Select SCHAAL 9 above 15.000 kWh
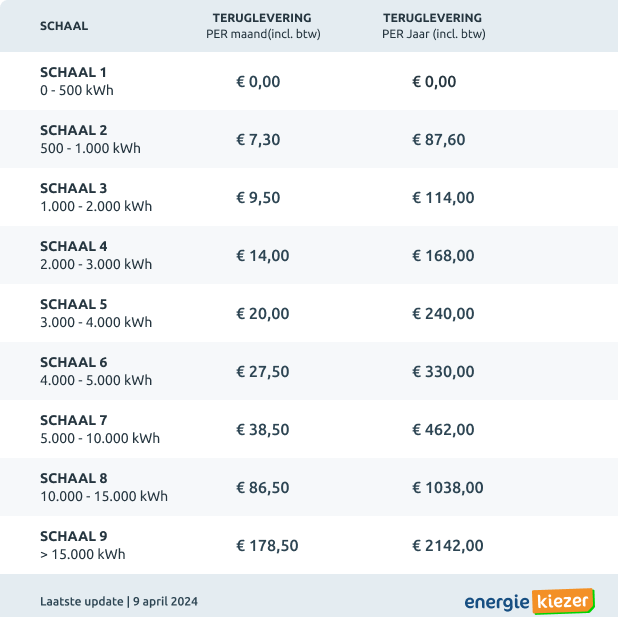The image size is (618, 617). 82,545
